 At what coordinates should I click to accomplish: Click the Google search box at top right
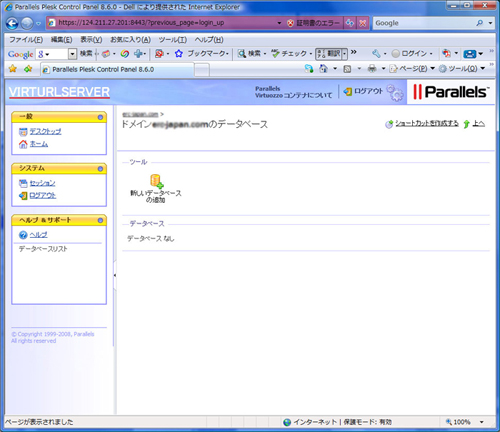click(423, 23)
